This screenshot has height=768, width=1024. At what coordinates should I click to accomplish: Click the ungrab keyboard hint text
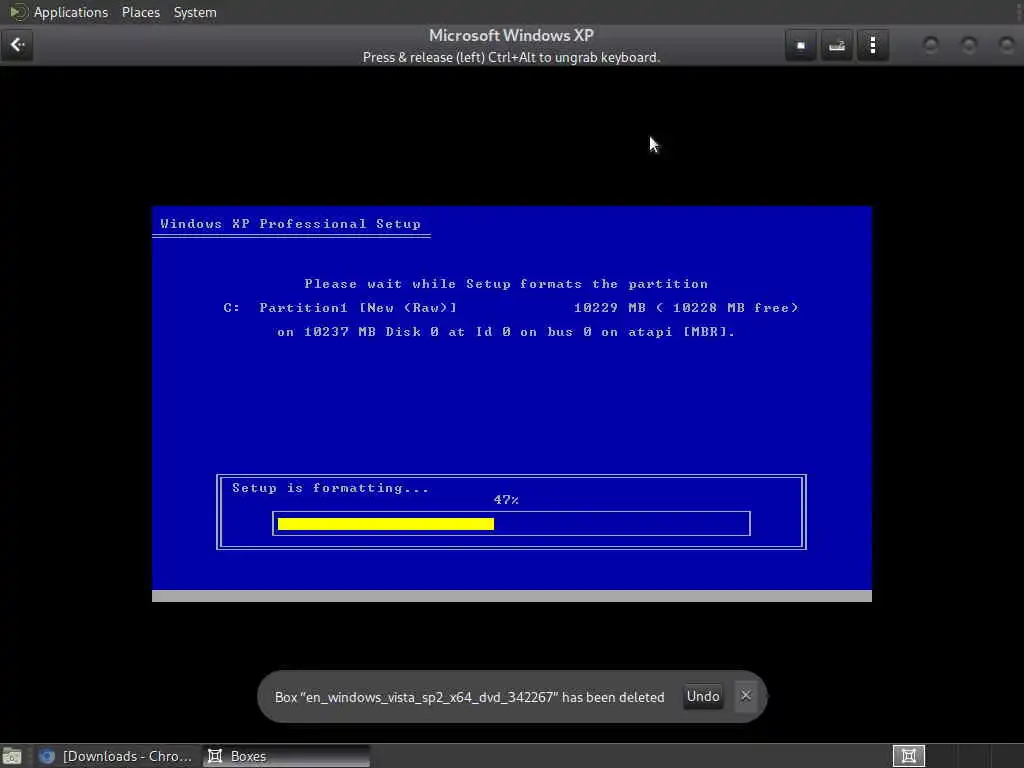click(x=511, y=57)
